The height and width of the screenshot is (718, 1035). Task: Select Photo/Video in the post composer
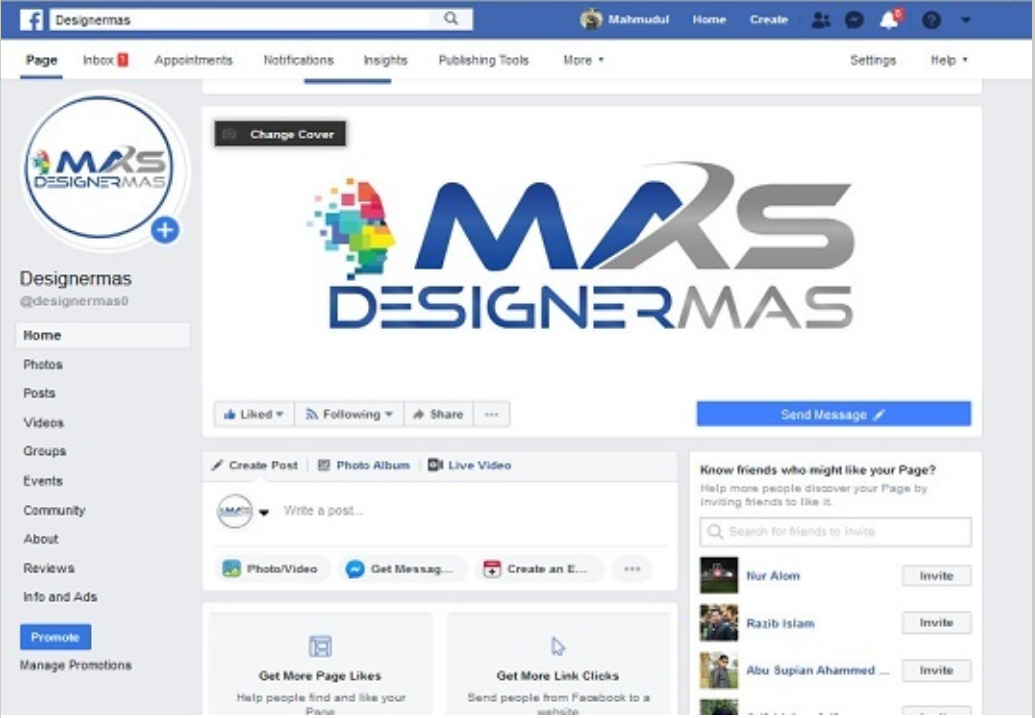[x=270, y=568]
